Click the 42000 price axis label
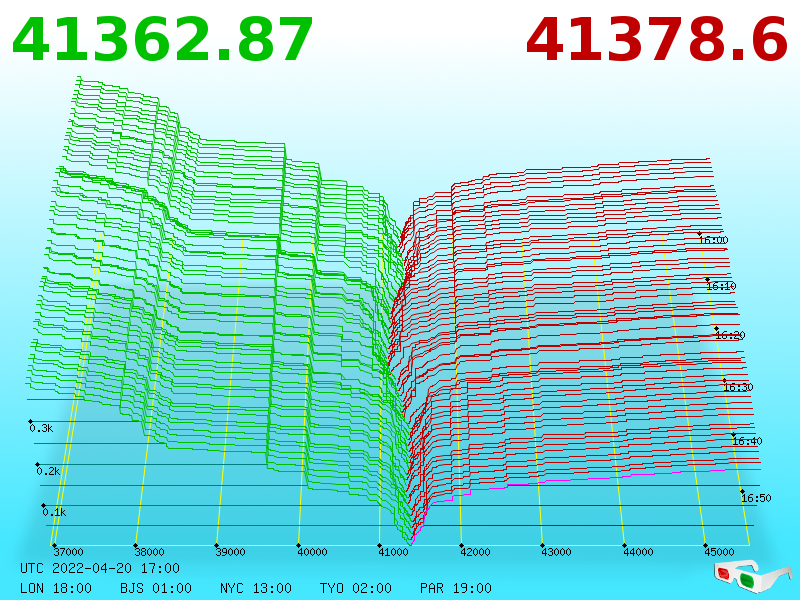The width and height of the screenshot is (800, 600). click(x=475, y=552)
